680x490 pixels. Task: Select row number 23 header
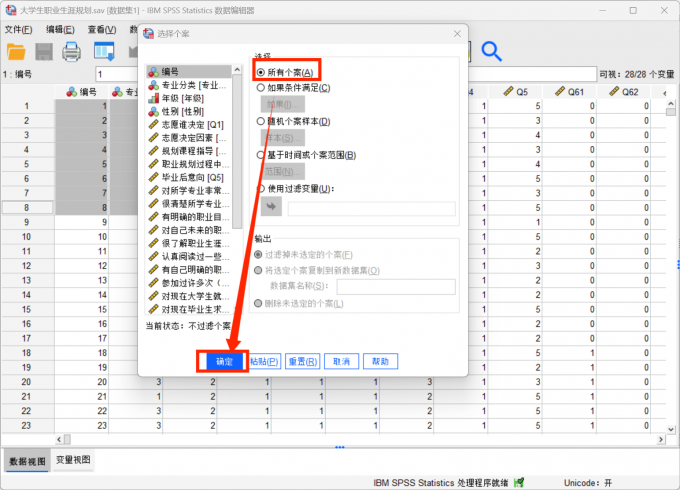point(27,425)
